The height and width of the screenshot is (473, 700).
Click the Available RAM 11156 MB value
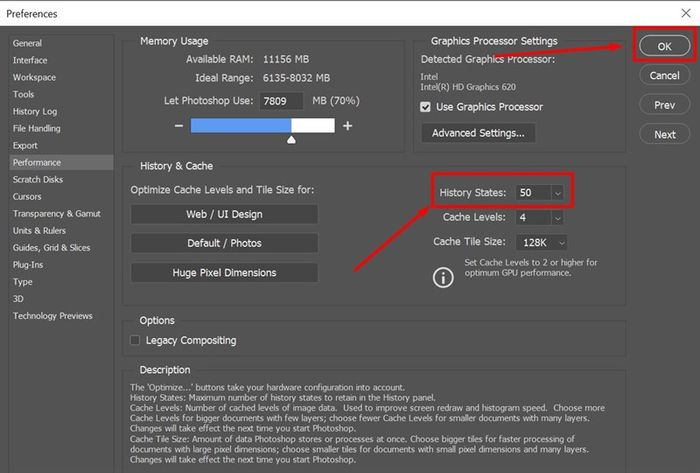point(286,59)
